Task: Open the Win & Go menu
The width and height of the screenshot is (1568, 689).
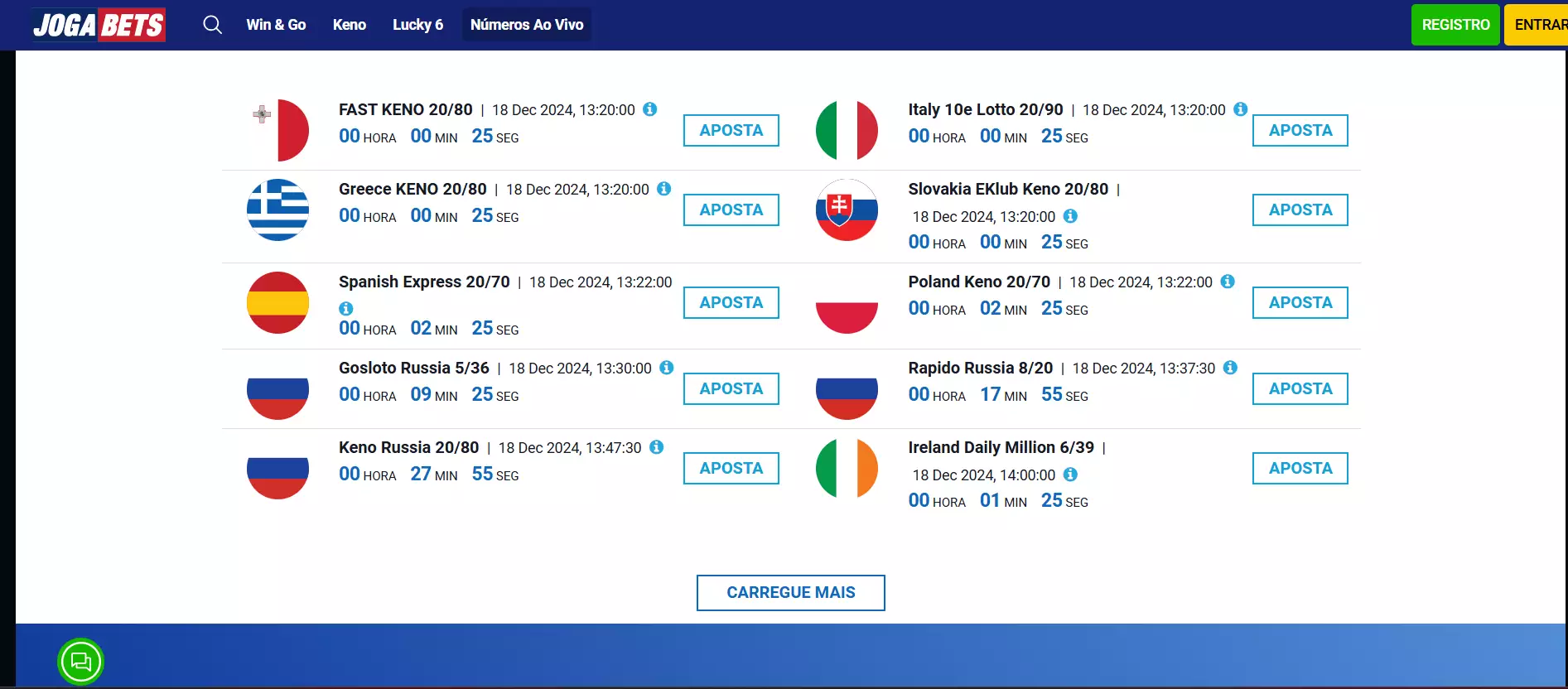Action: pos(276,25)
